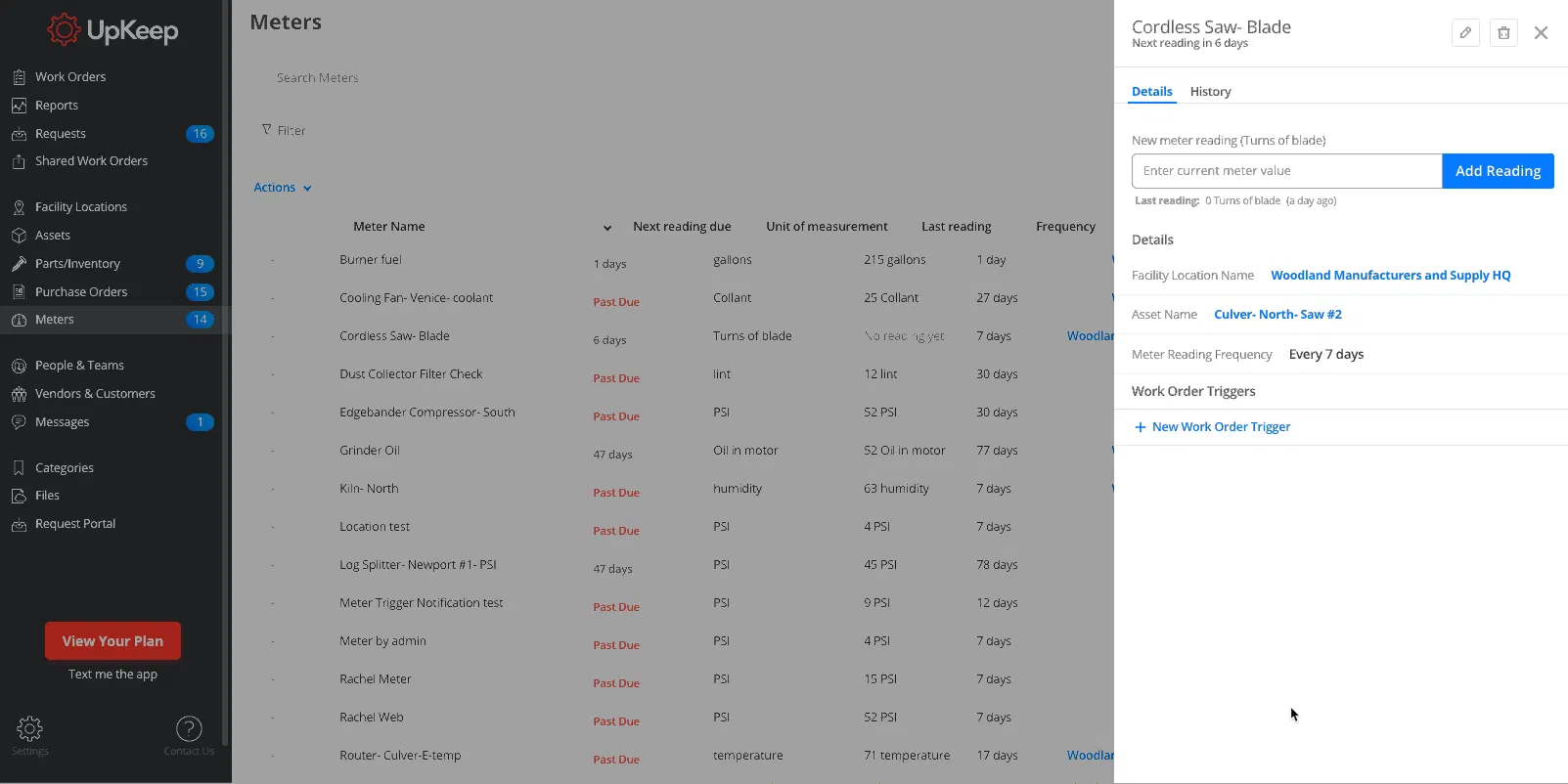Click the Request Portal icon in sidebar
The width and height of the screenshot is (1568, 784).
click(x=19, y=524)
